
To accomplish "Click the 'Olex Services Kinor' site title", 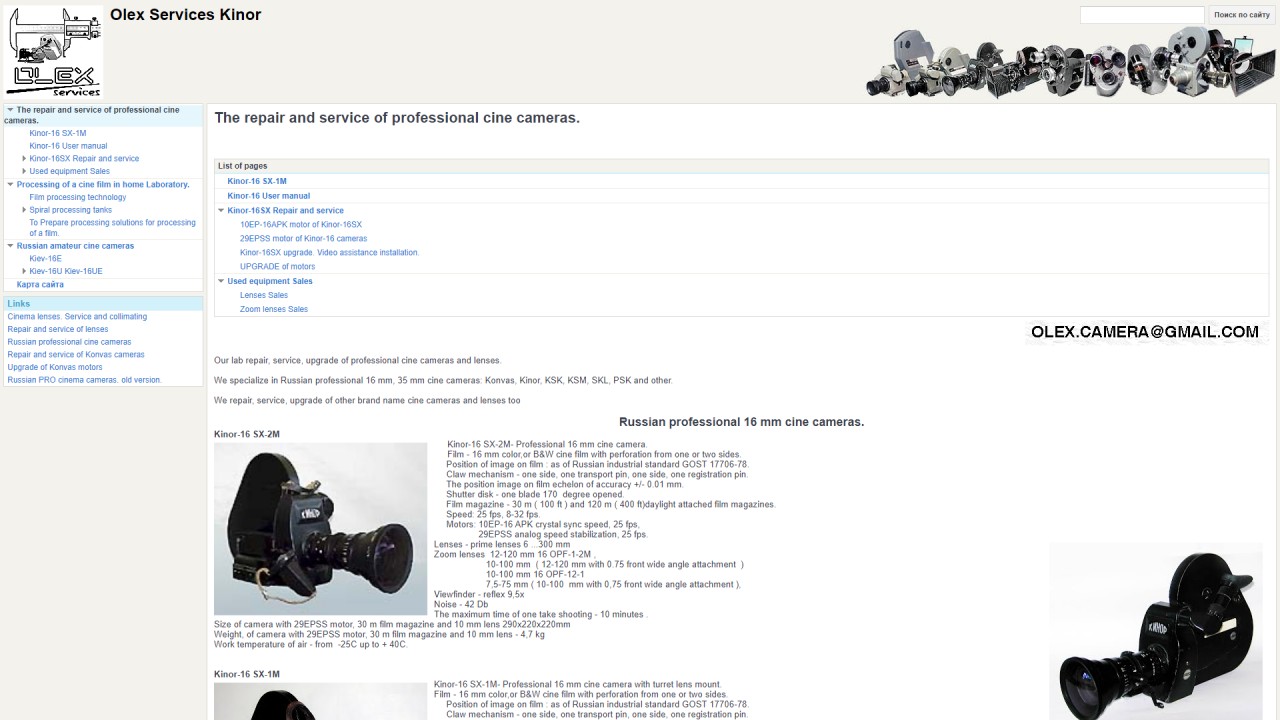I will [x=185, y=15].
